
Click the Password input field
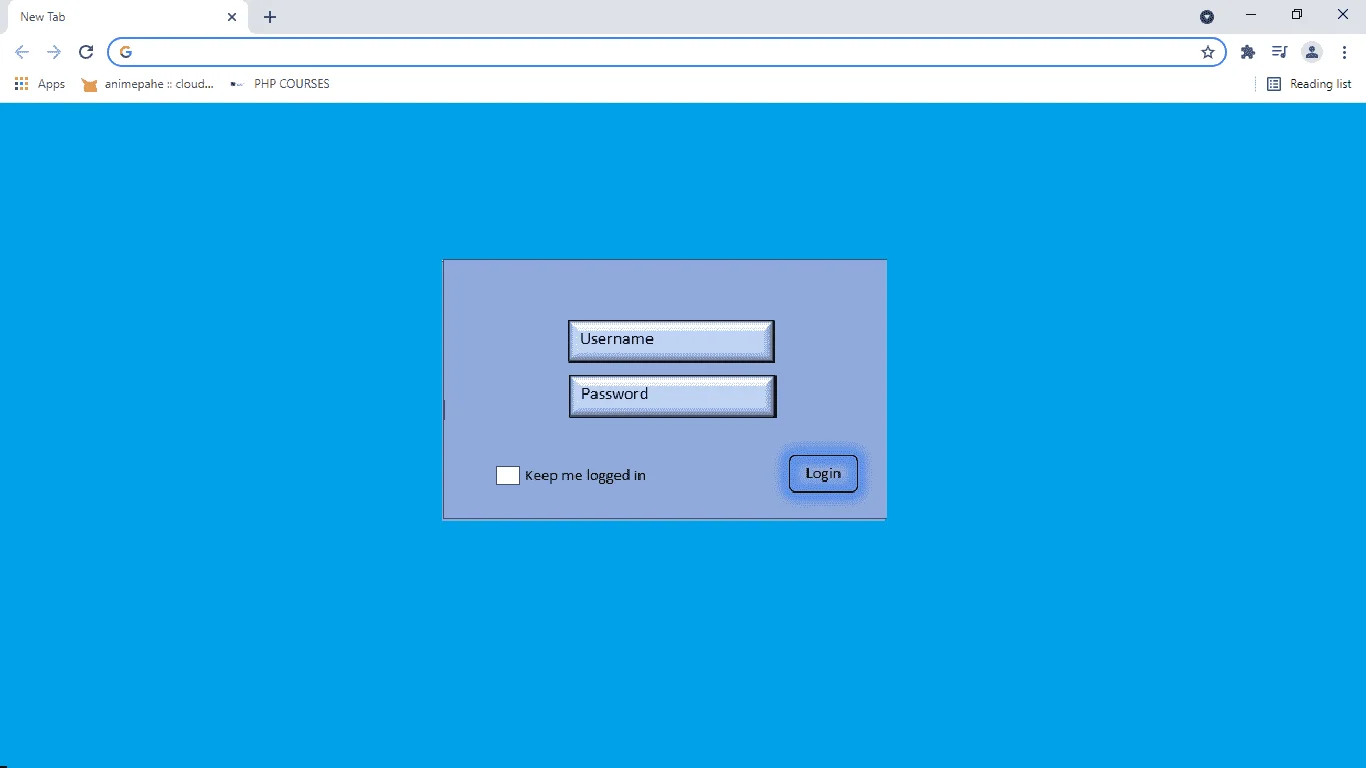tap(672, 396)
